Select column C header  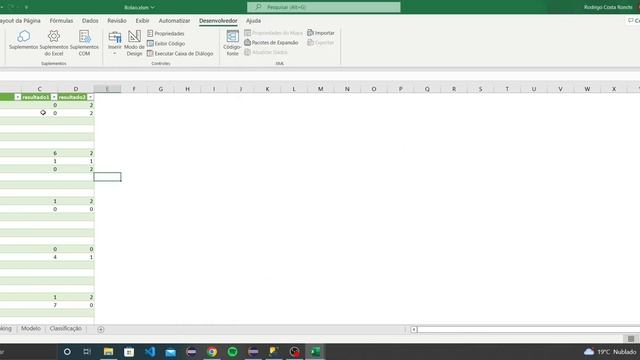39,89
